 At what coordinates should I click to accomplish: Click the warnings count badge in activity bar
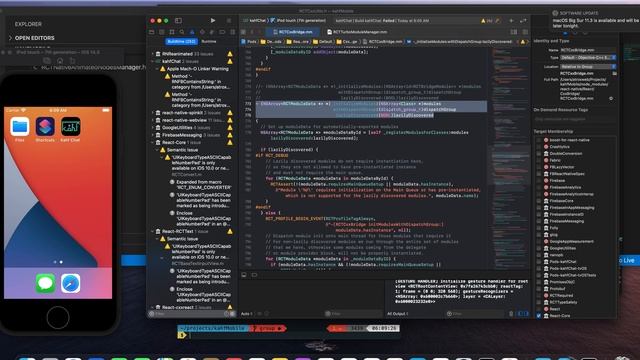point(486,20)
